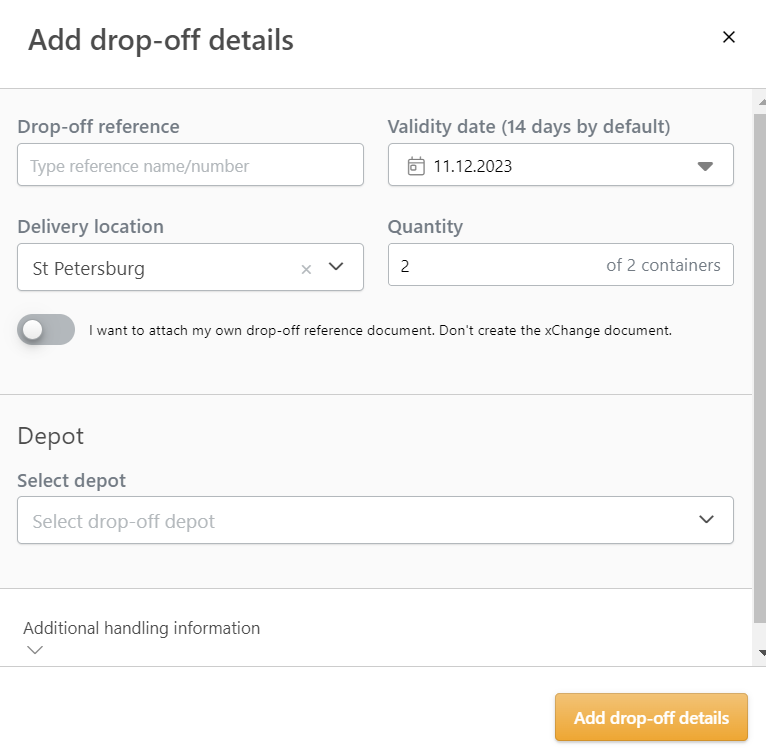Click the 11.12.2023 validity date value

[473, 167]
